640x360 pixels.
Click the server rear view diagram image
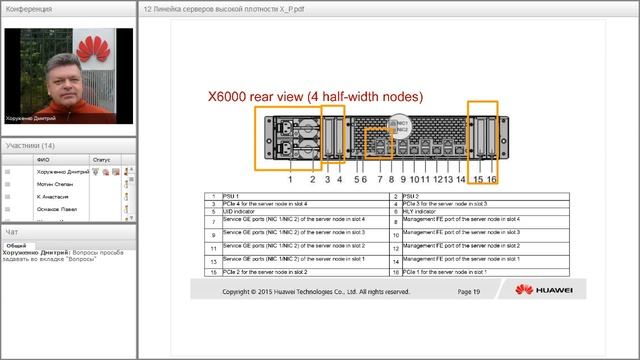pos(386,138)
